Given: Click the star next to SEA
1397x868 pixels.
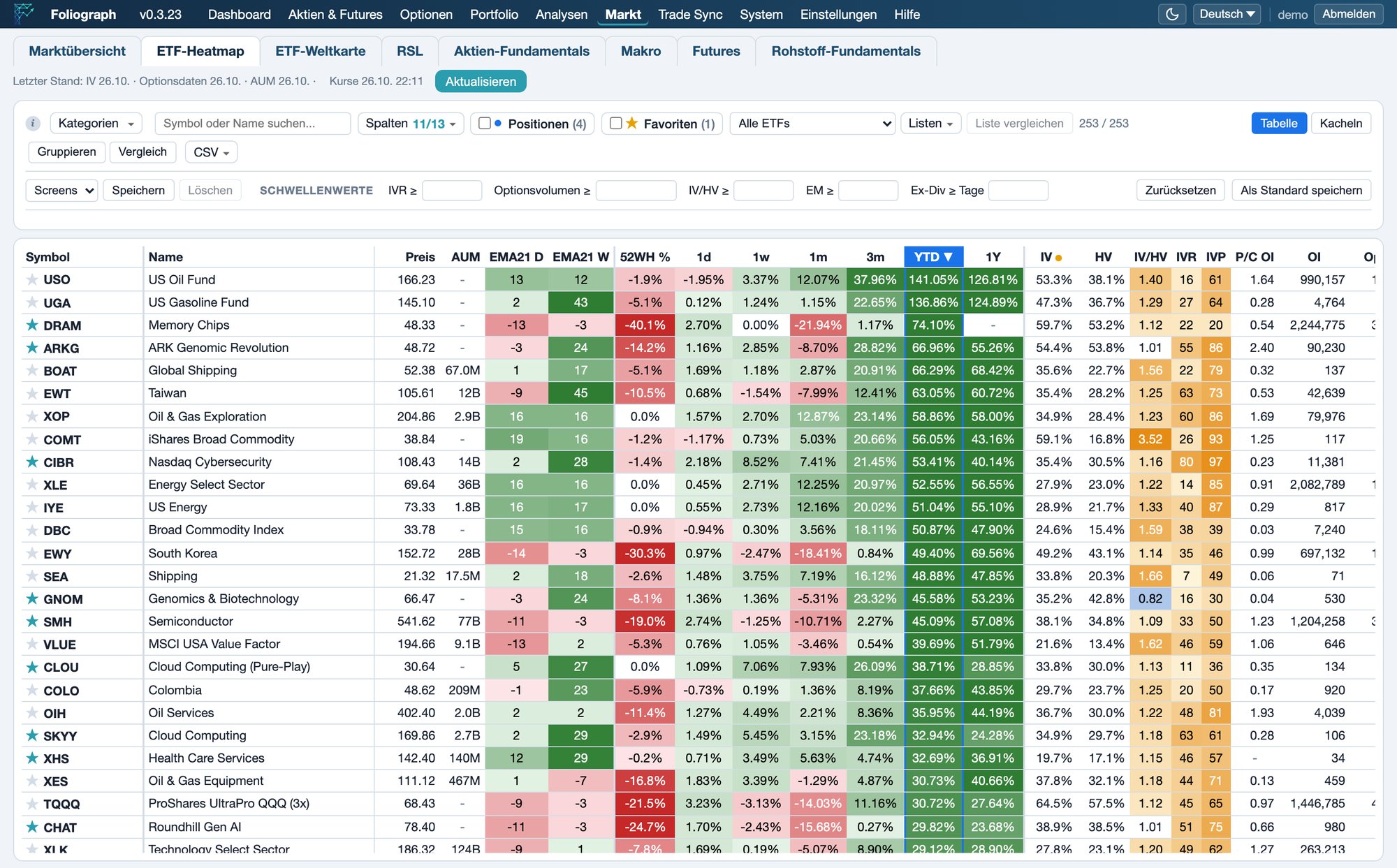Looking at the screenshot, I should (x=32, y=576).
